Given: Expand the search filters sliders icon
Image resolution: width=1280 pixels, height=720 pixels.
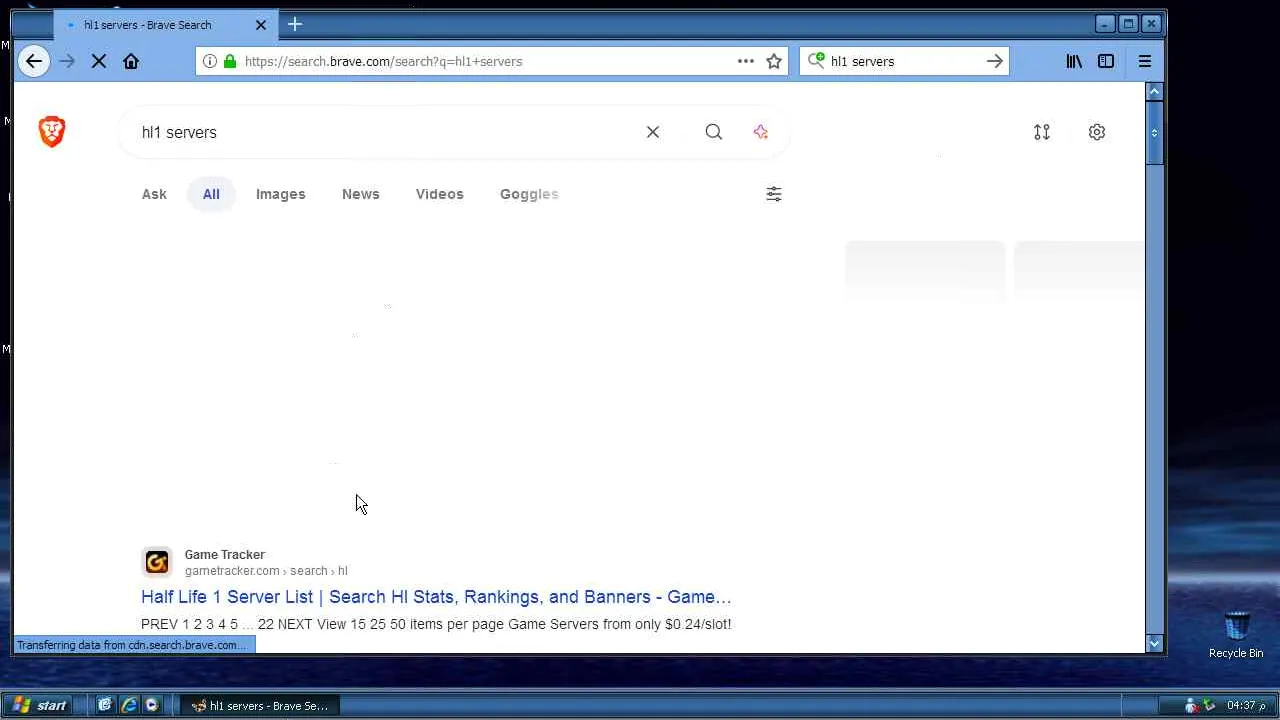Looking at the screenshot, I should coord(774,194).
